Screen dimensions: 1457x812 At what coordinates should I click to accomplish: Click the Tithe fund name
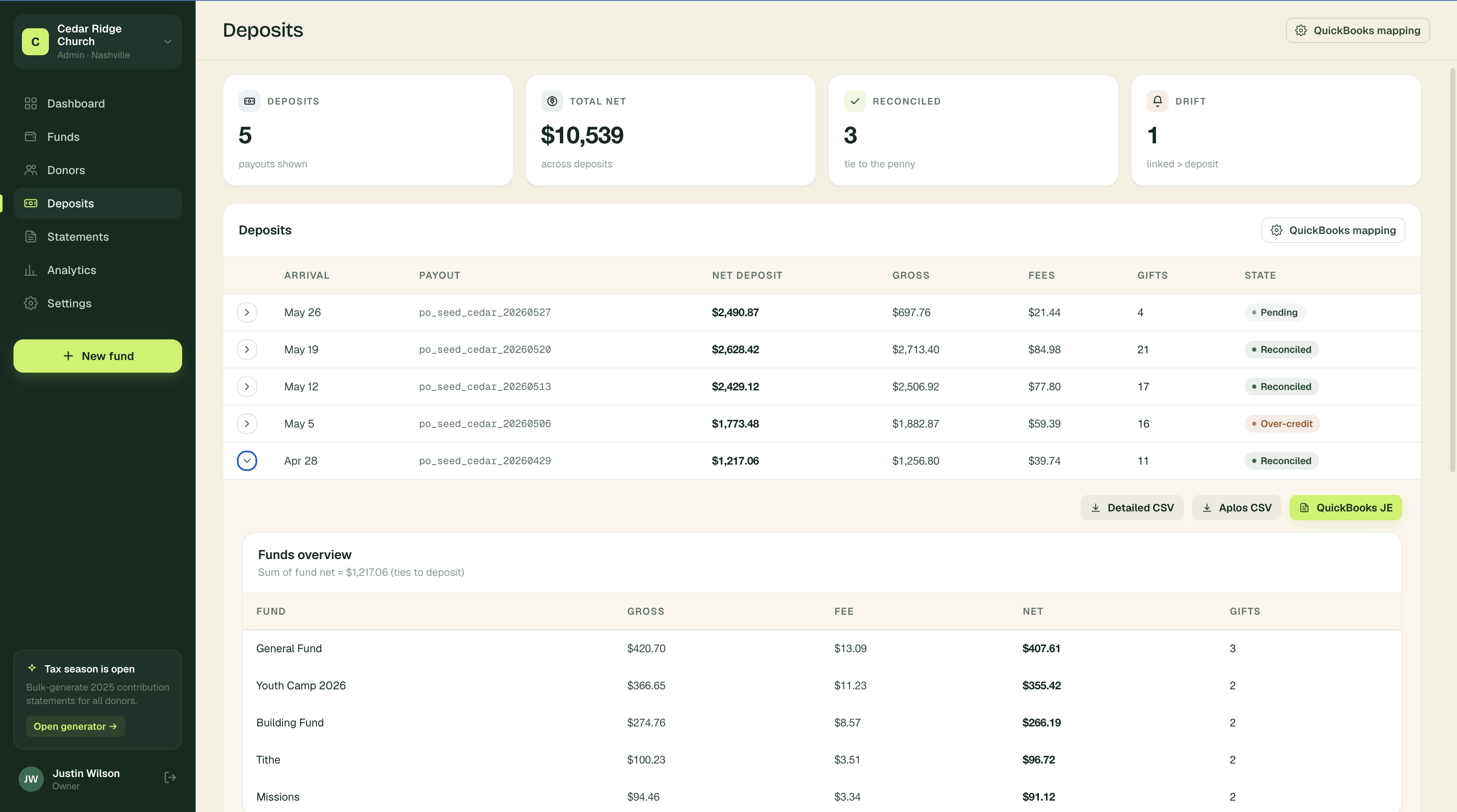268,760
